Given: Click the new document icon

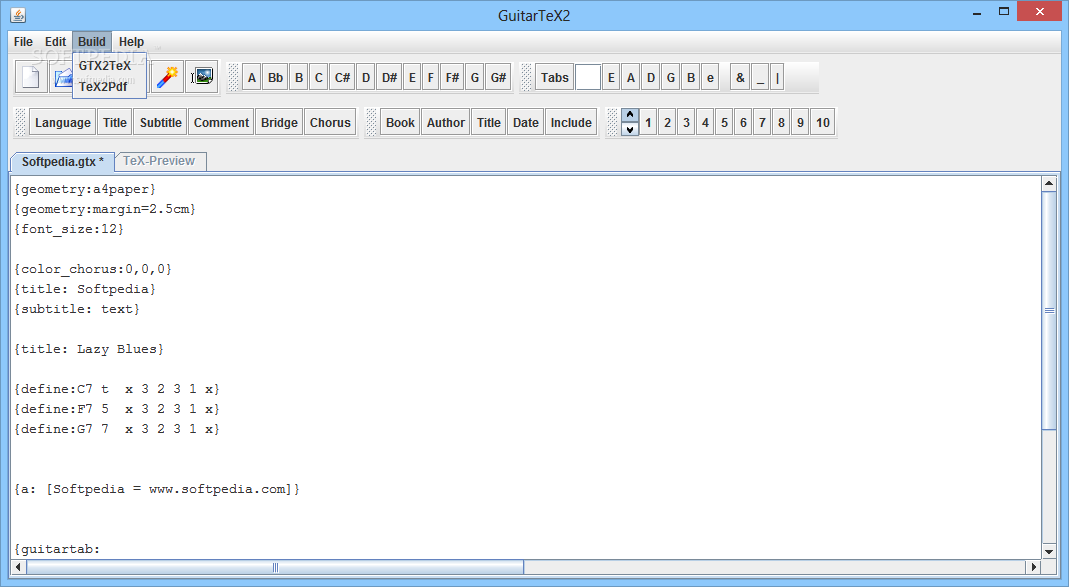Looking at the screenshot, I should click(31, 78).
